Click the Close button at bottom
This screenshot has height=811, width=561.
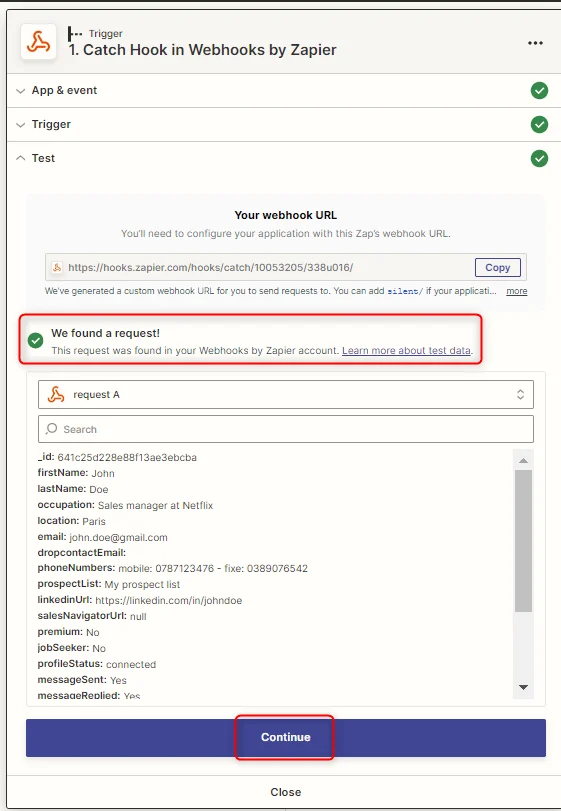(x=285, y=792)
